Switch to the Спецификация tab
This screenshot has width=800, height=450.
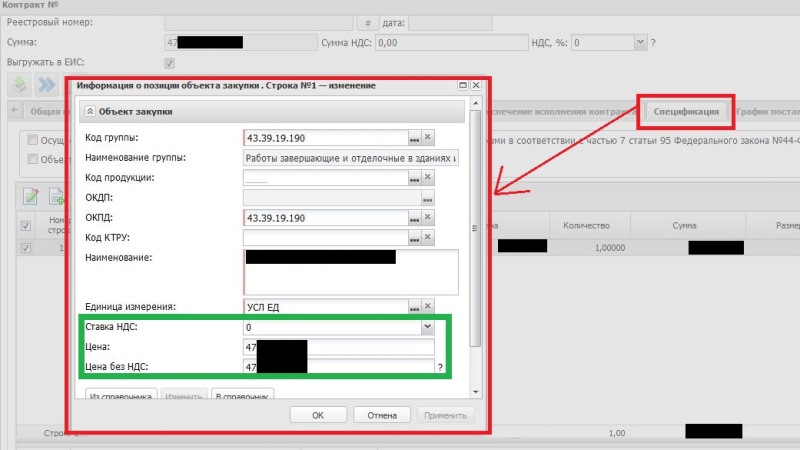686,111
